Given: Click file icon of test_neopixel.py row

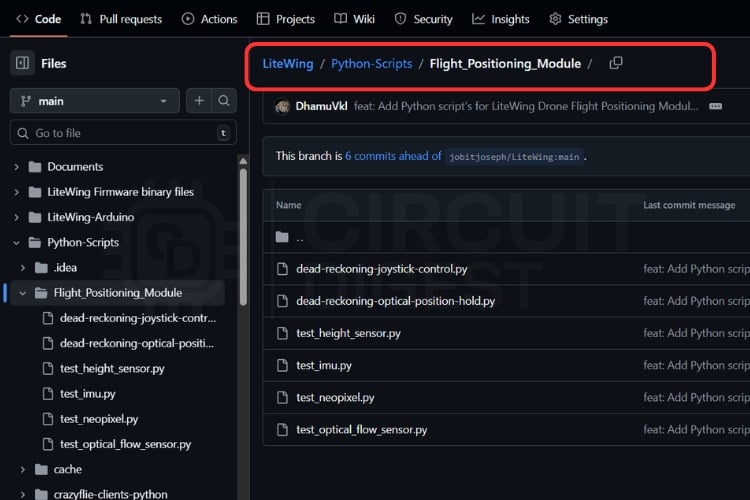Looking at the screenshot, I should click(282, 398).
